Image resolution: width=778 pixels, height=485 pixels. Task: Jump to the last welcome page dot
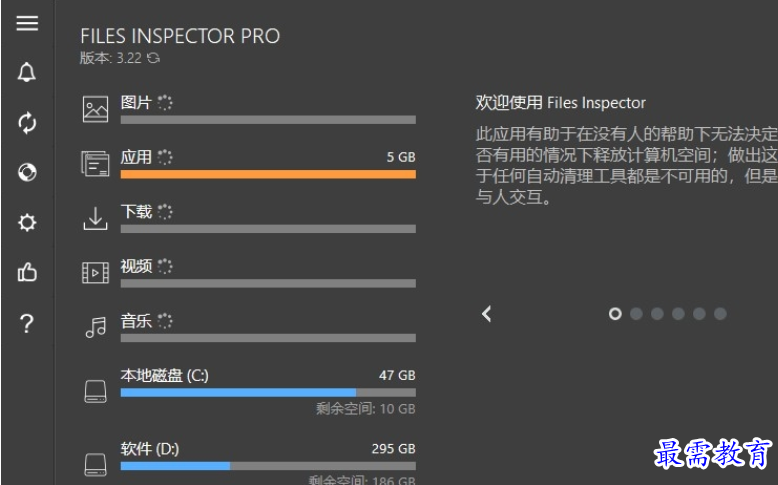(720, 314)
